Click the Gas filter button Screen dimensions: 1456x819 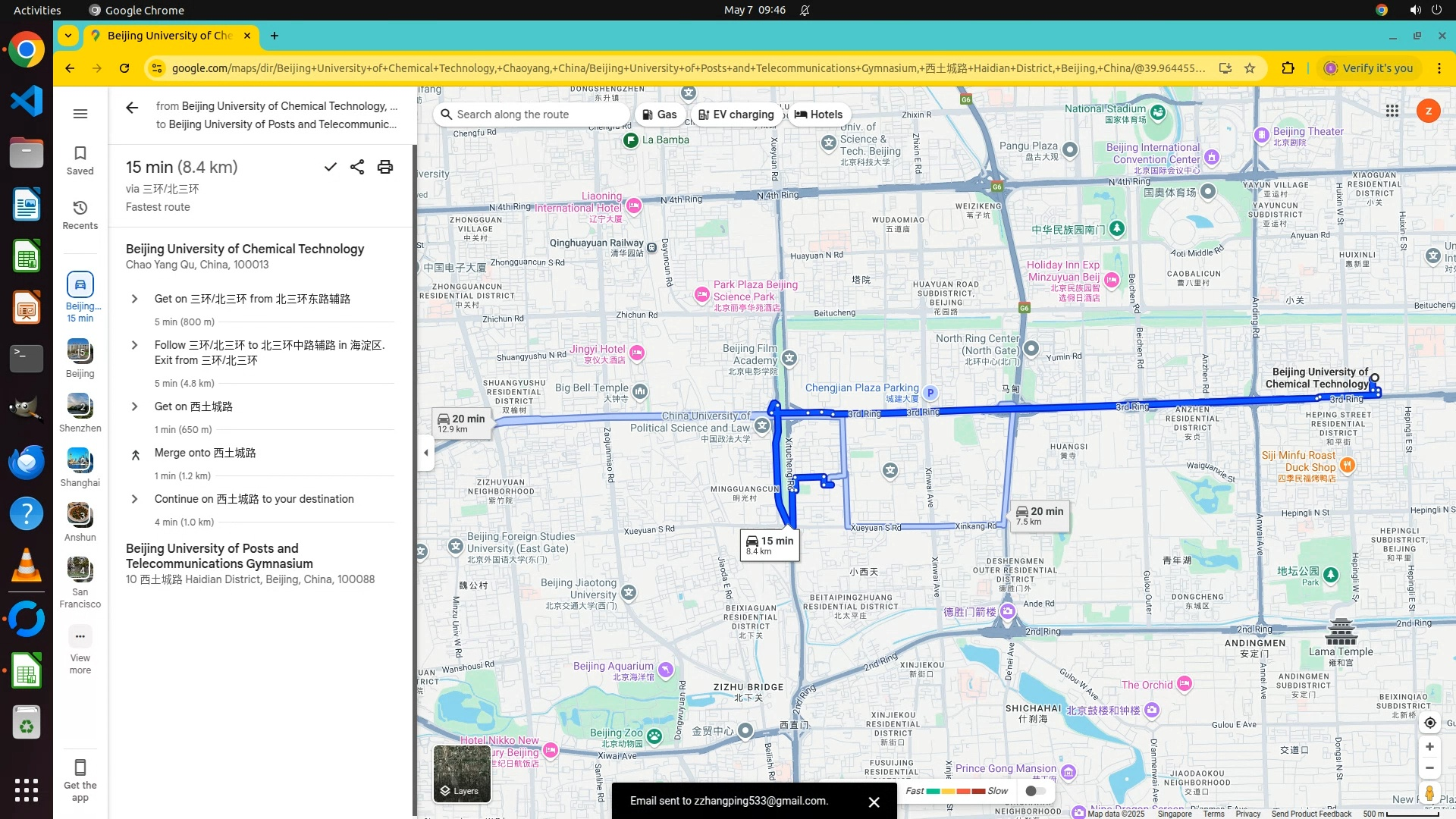(x=659, y=115)
